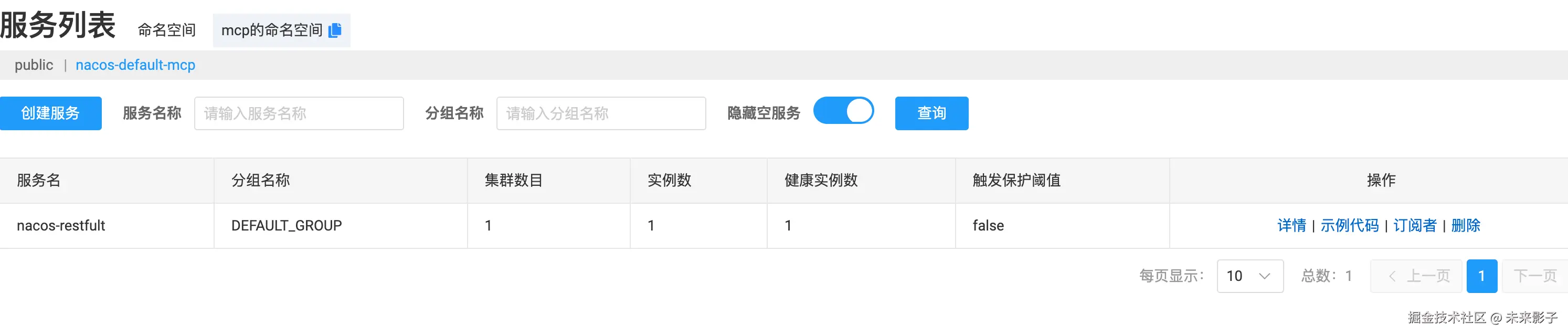1568x335 pixels.
Task: Click the 下一页 next page button
Action: tap(1534, 276)
